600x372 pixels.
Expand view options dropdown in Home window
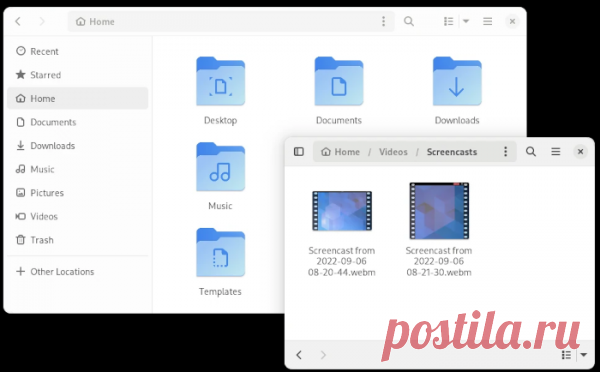[466, 21]
